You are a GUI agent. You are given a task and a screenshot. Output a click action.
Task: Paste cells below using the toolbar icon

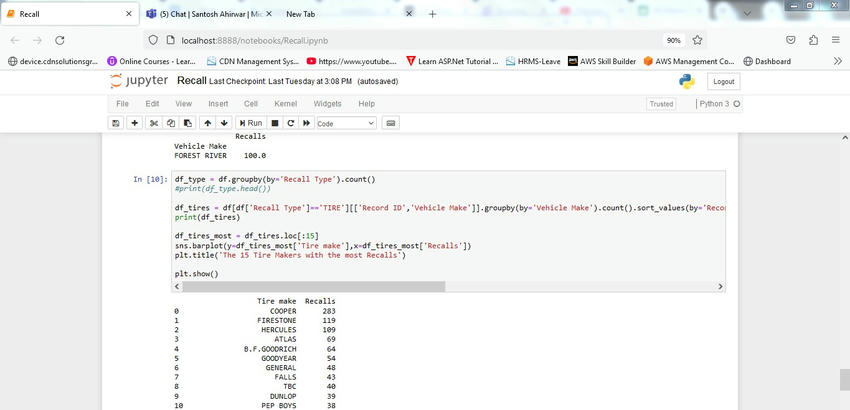(187, 123)
